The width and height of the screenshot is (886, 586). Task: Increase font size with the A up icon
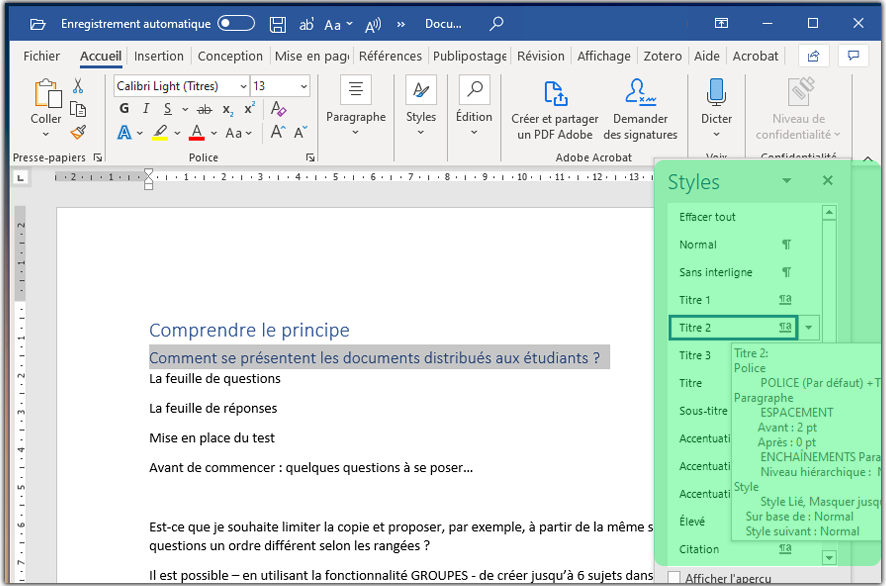click(277, 132)
